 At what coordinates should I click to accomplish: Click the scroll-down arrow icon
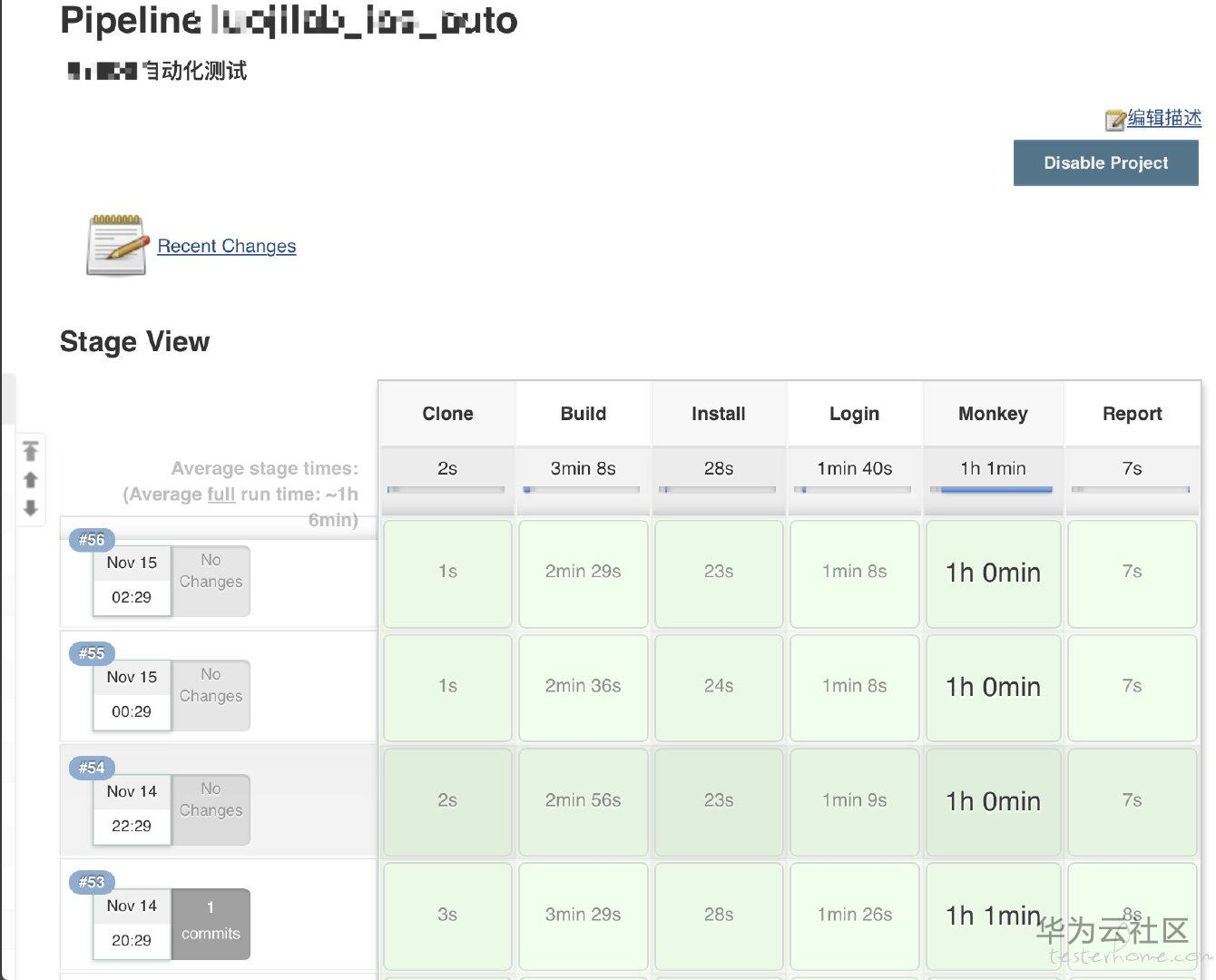31,508
